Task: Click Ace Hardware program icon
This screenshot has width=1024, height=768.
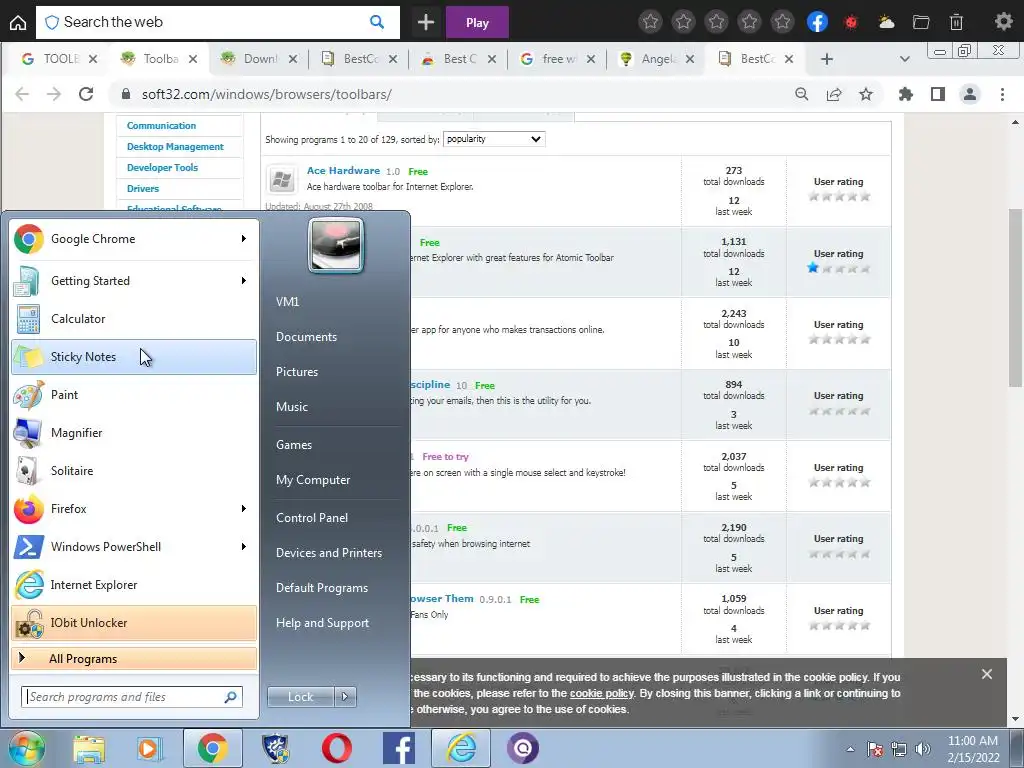Action: click(282, 179)
